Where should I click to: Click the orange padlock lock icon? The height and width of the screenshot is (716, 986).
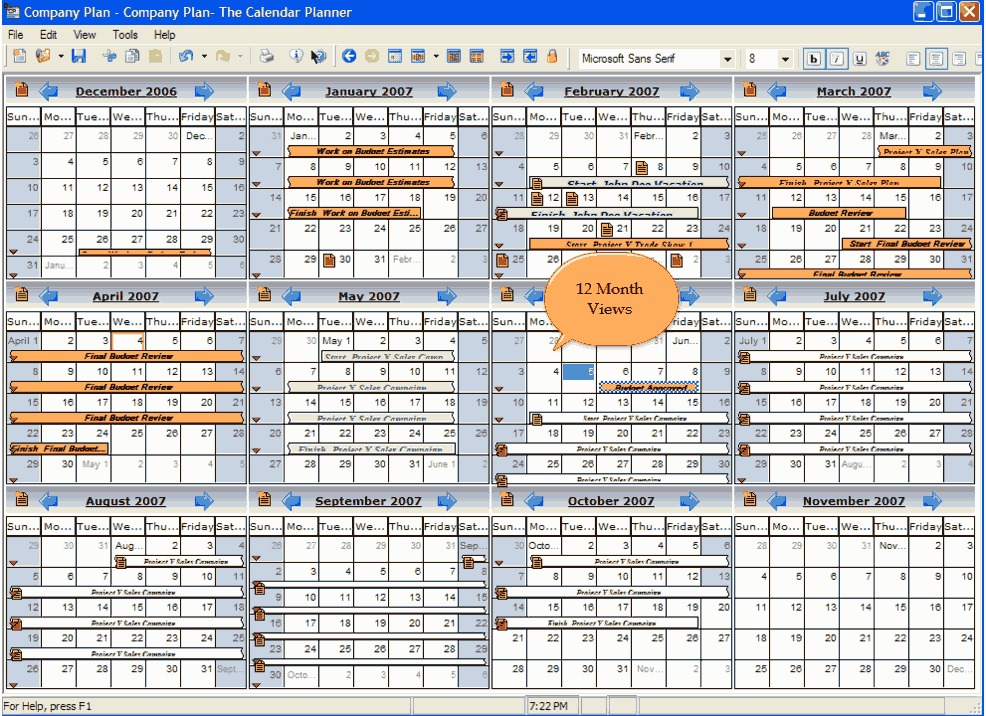(x=552, y=57)
